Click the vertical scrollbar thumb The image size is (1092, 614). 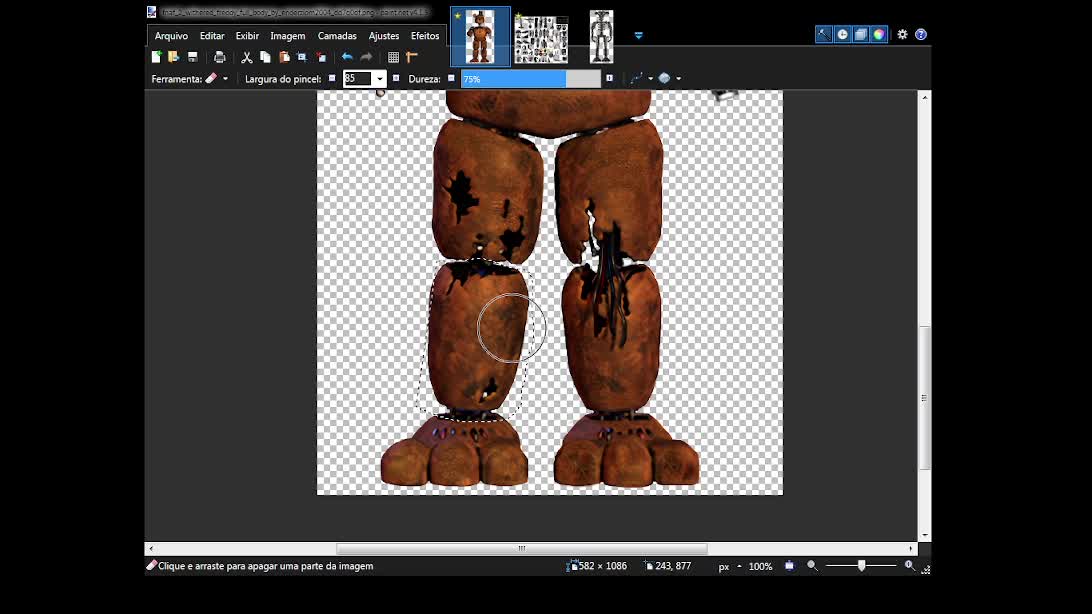coord(925,398)
